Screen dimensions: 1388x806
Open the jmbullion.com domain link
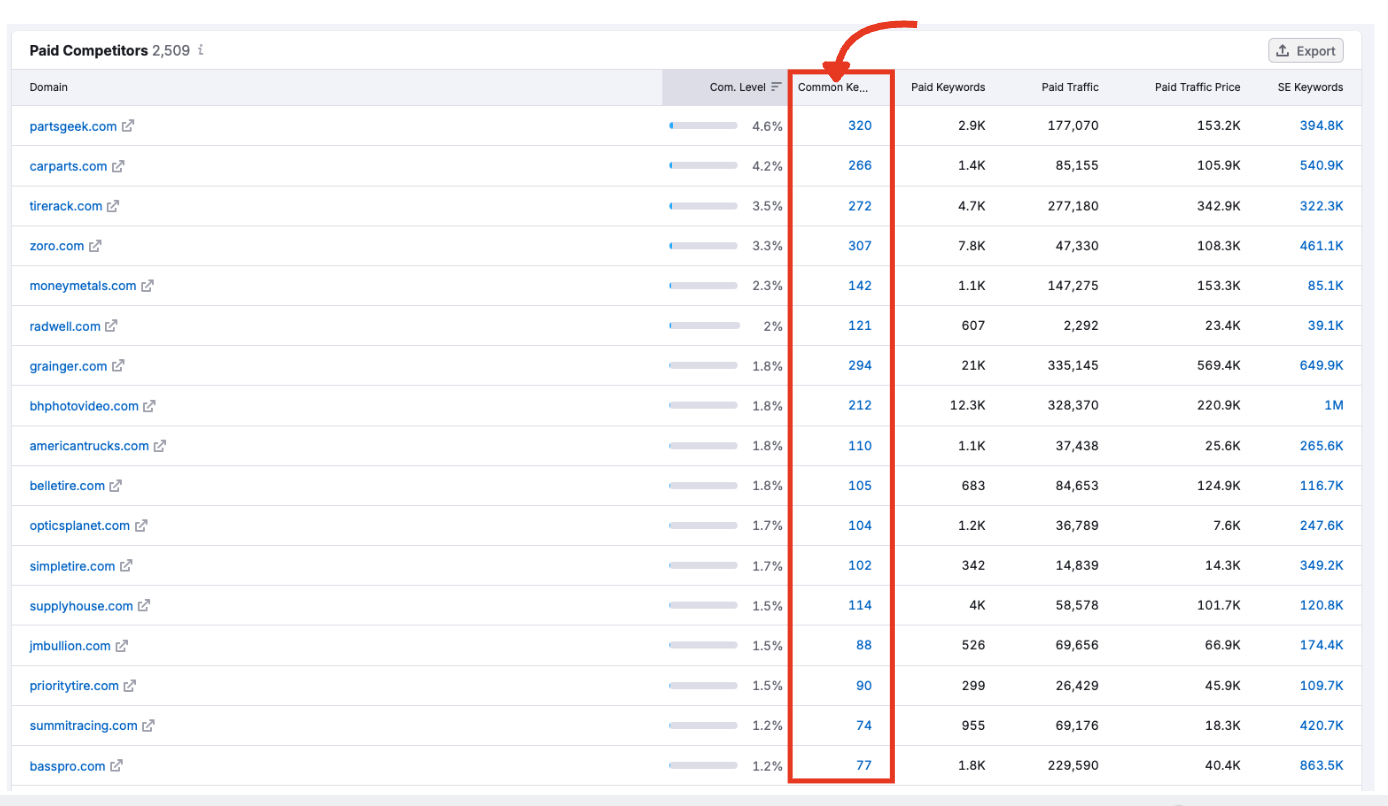67,645
